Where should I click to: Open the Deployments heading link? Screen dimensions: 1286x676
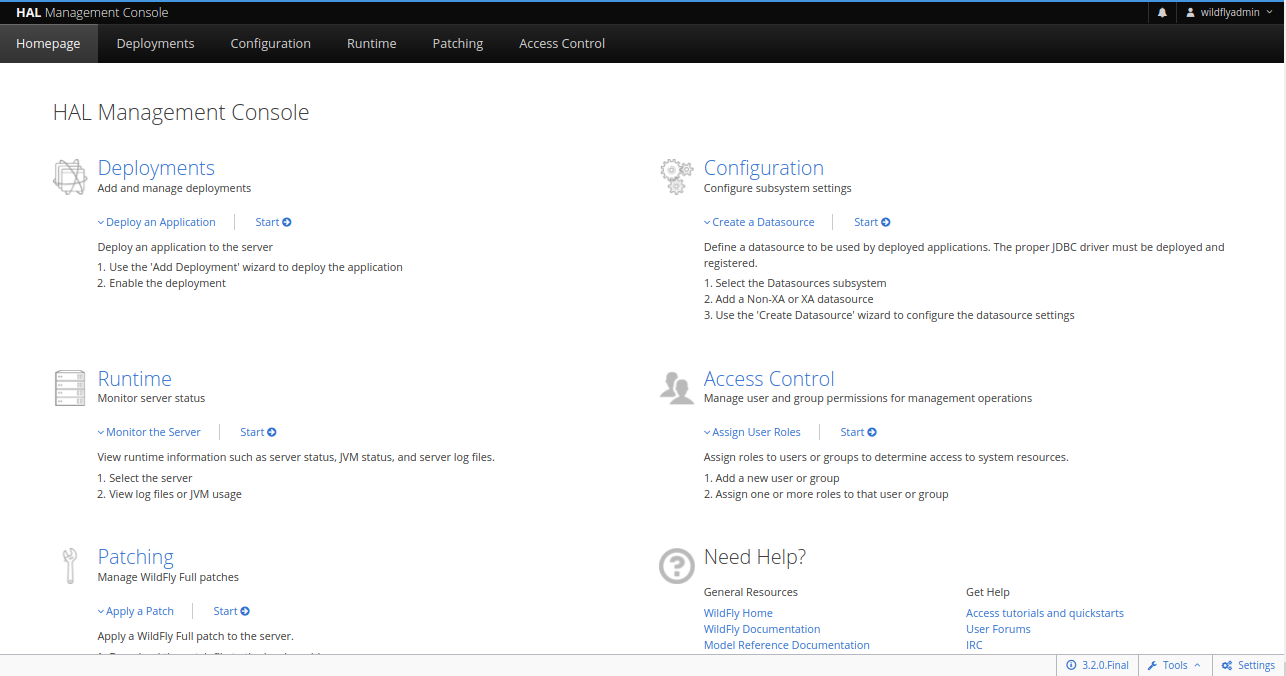(x=156, y=168)
